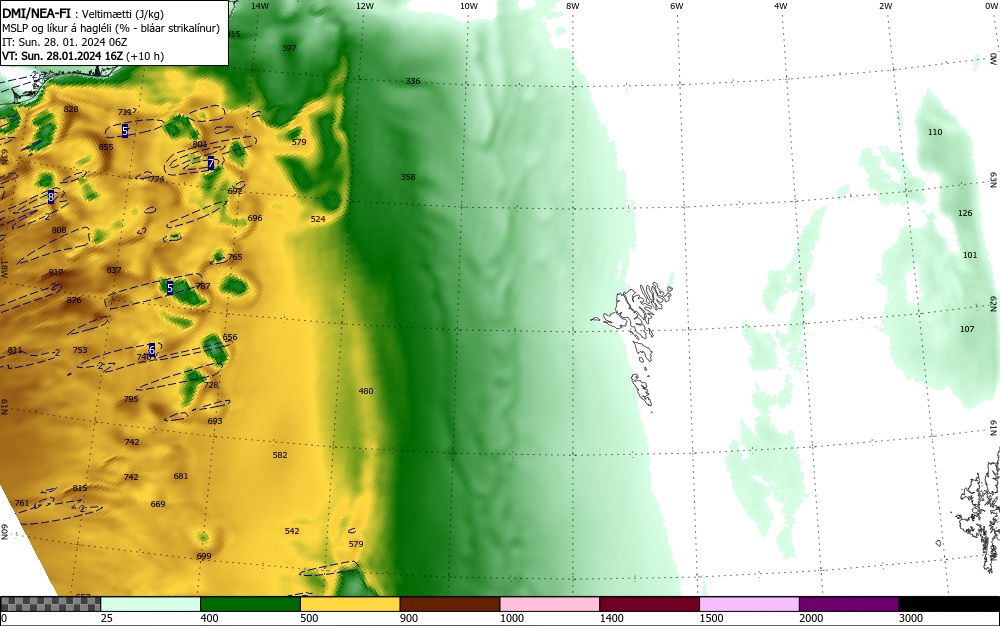The image size is (1000, 626).
Task: Click the pink 1000–1400 legend swatch
Action: [550, 604]
